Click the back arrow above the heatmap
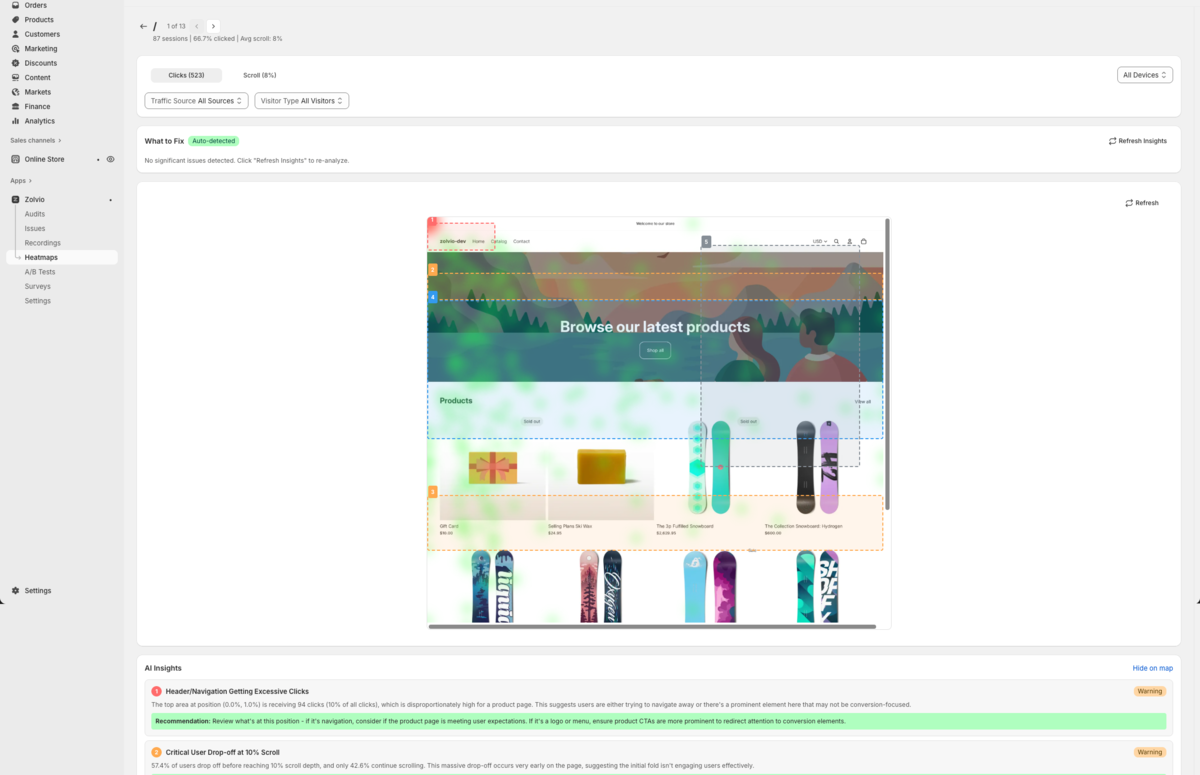Screen dimensions: 1200x775 [x=143, y=26]
